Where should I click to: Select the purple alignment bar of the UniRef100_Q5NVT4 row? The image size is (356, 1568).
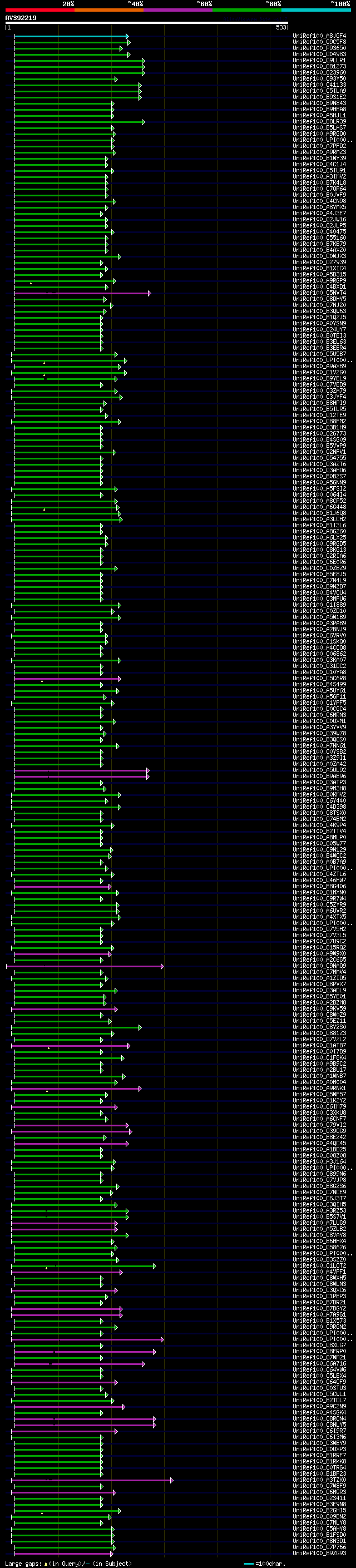pos(82,293)
